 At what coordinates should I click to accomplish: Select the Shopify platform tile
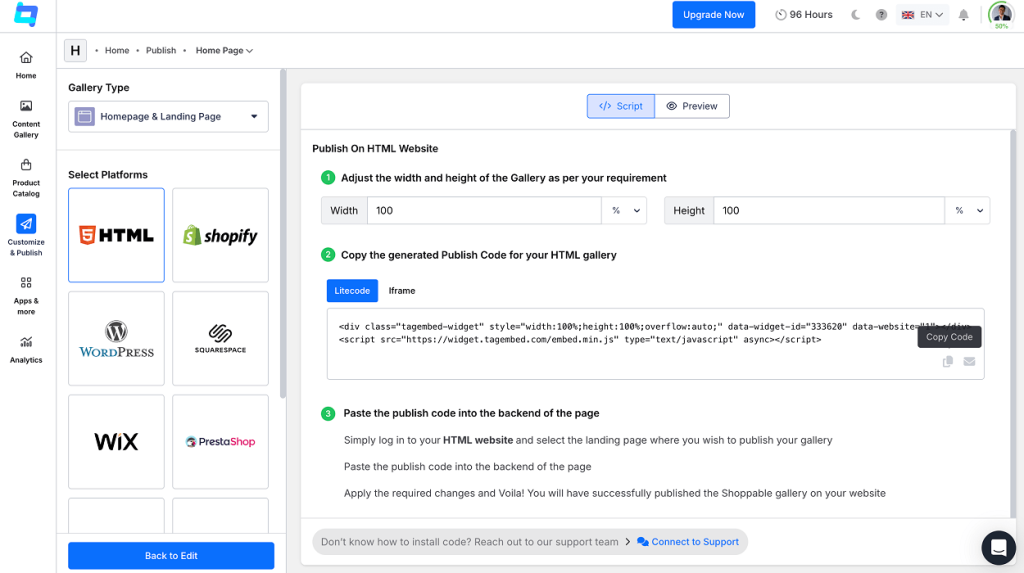[x=220, y=235]
